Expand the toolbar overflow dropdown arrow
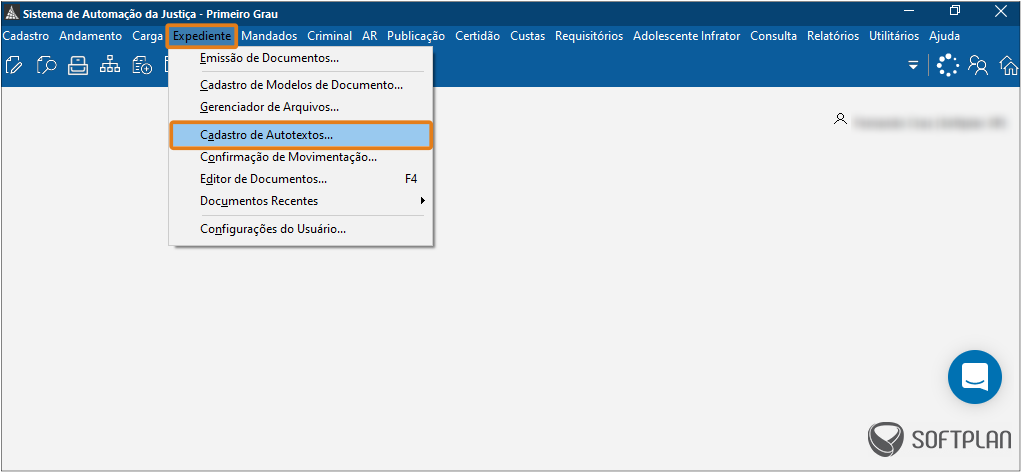Viewport: 1021px width, 472px height. click(x=914, y=66)
